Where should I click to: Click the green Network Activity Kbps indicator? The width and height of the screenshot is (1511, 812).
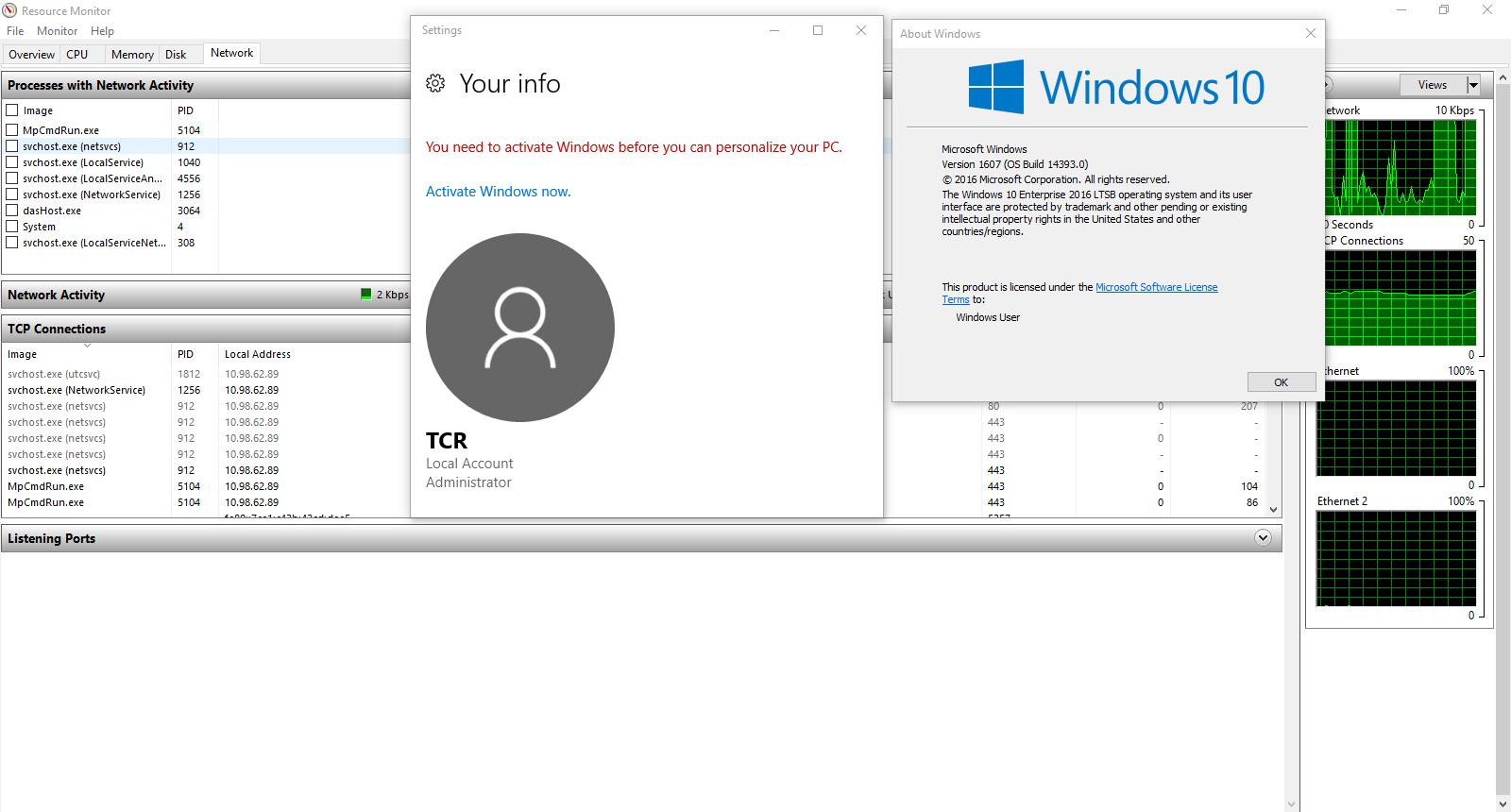366,295
